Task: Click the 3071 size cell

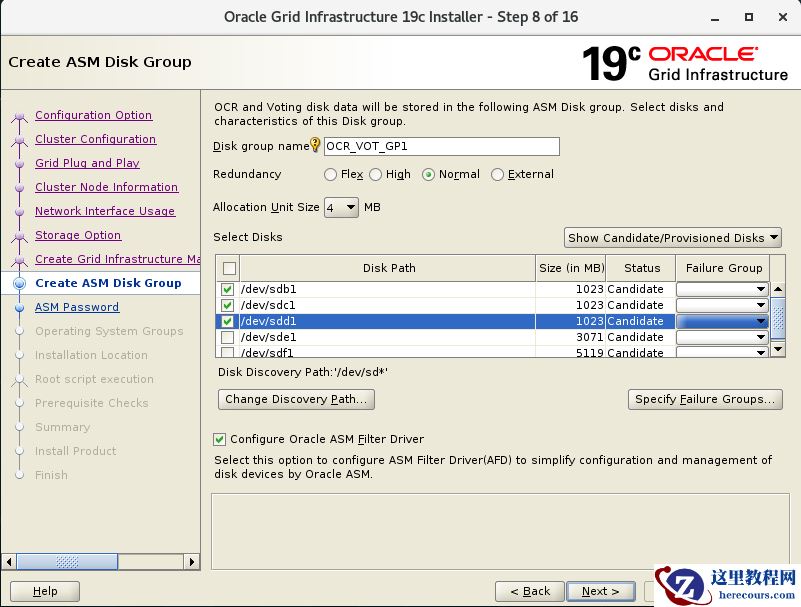Action: tap(571, 337)
